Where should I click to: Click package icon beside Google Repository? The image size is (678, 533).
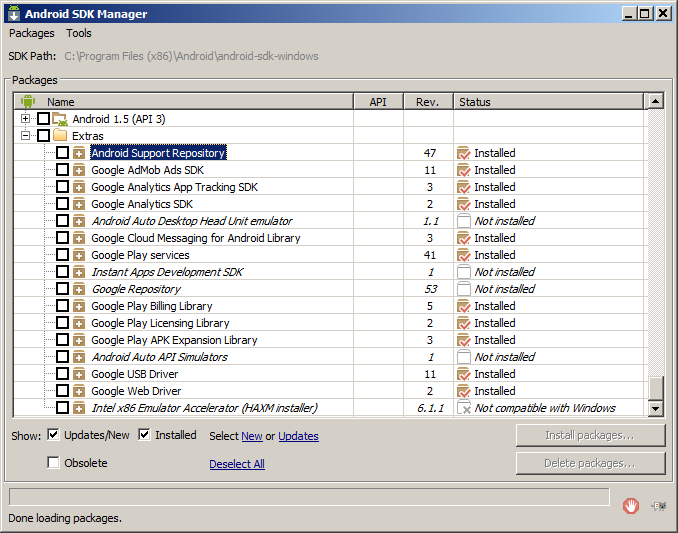click(79, 289)
